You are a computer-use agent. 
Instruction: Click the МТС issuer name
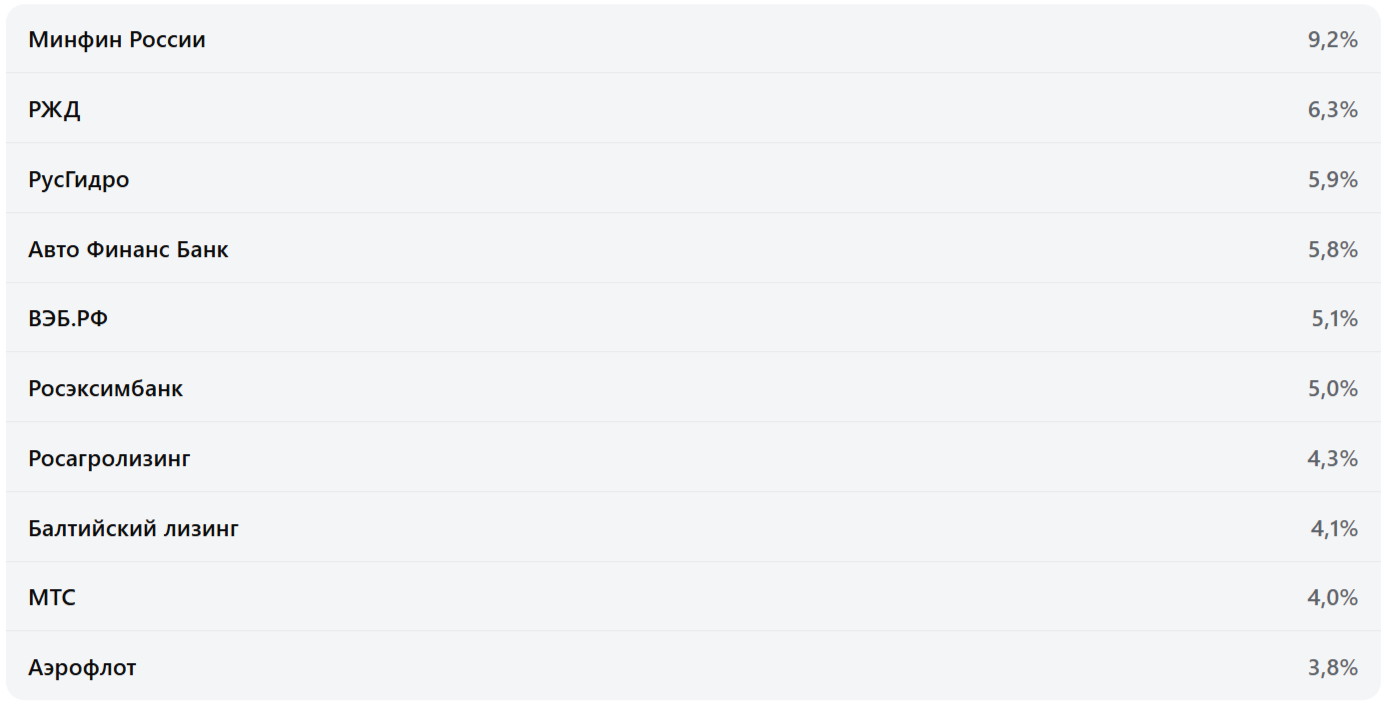[x=52, y=598]
